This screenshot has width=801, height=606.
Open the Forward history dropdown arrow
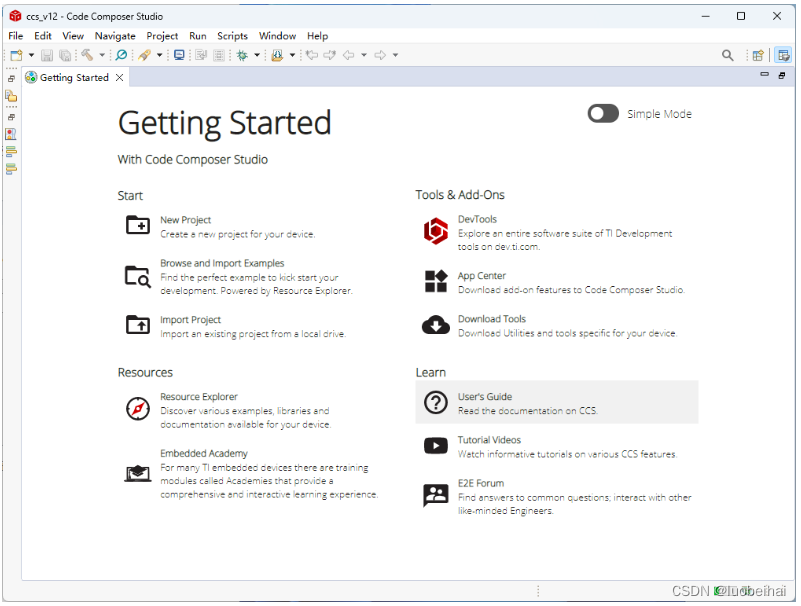[x=395, y=55]
